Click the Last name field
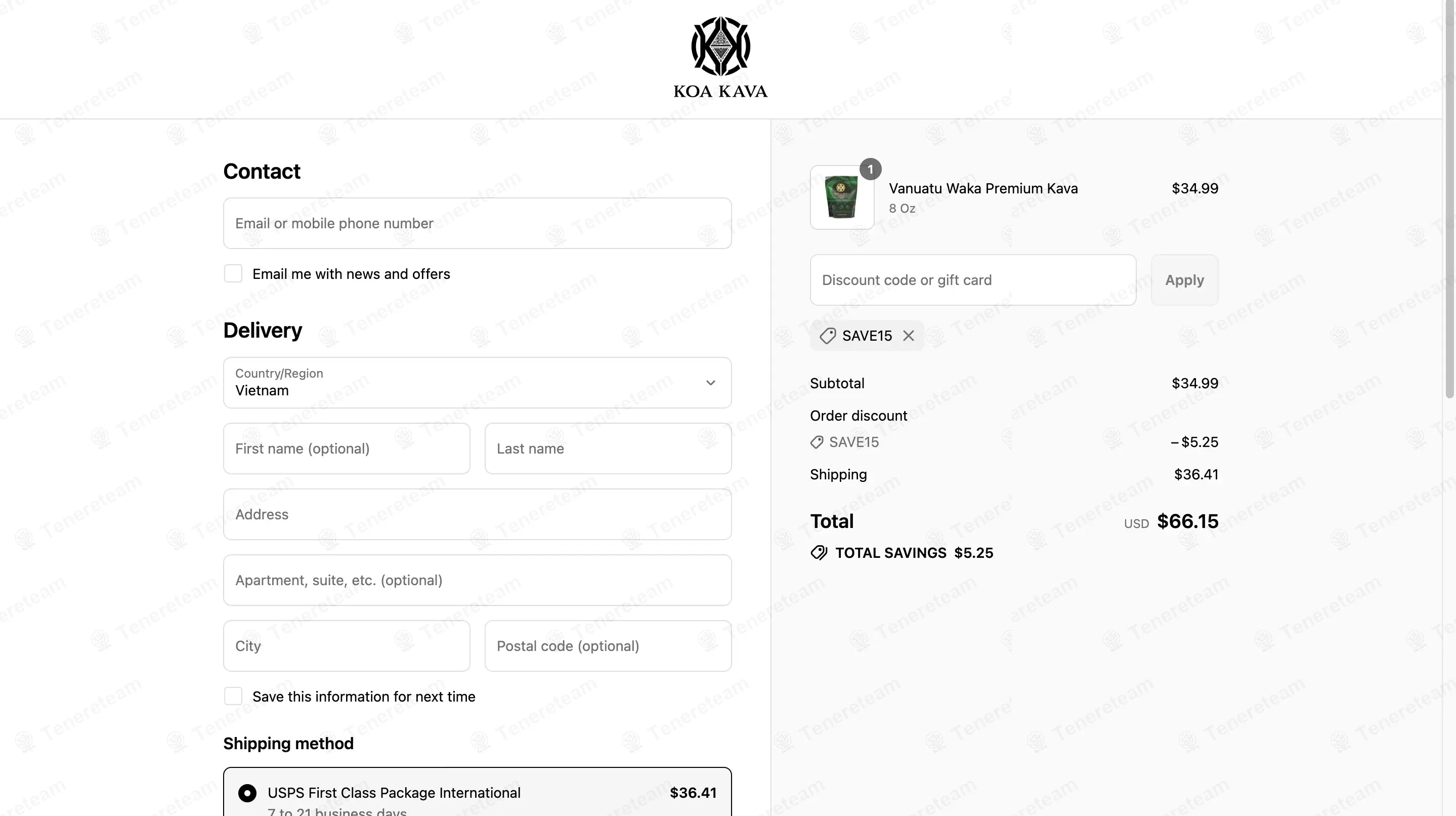The width and height of the screenshot is (1456, 816). [608, 448]
